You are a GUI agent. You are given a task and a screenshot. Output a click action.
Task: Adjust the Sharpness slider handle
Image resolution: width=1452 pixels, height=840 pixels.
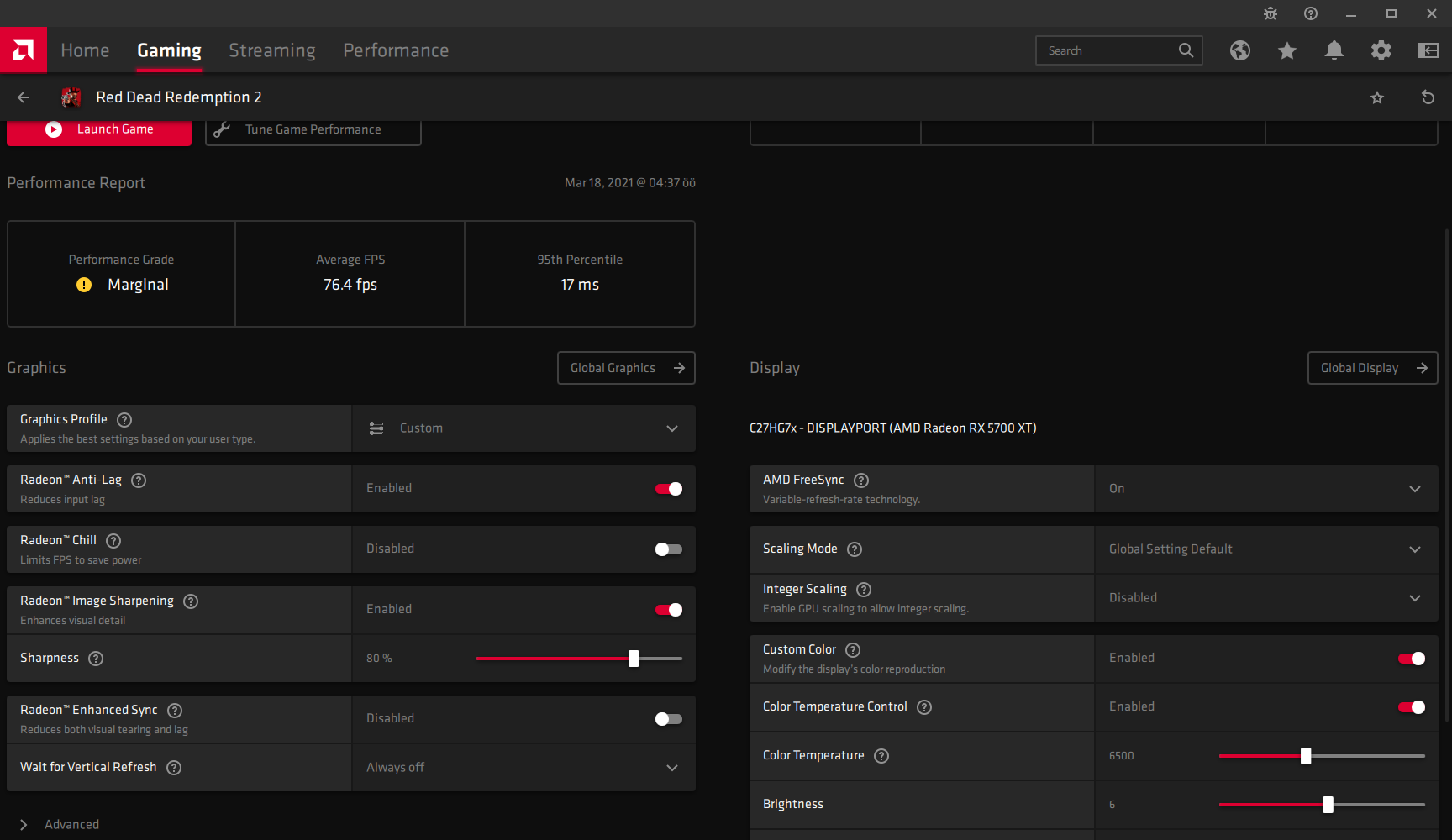(634, 659)
